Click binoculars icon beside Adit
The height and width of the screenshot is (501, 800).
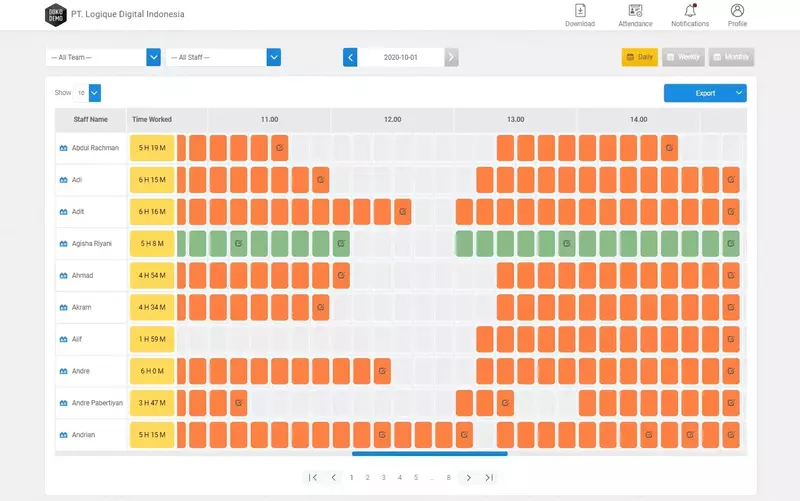pyautogui.click(x=63, y=212)
